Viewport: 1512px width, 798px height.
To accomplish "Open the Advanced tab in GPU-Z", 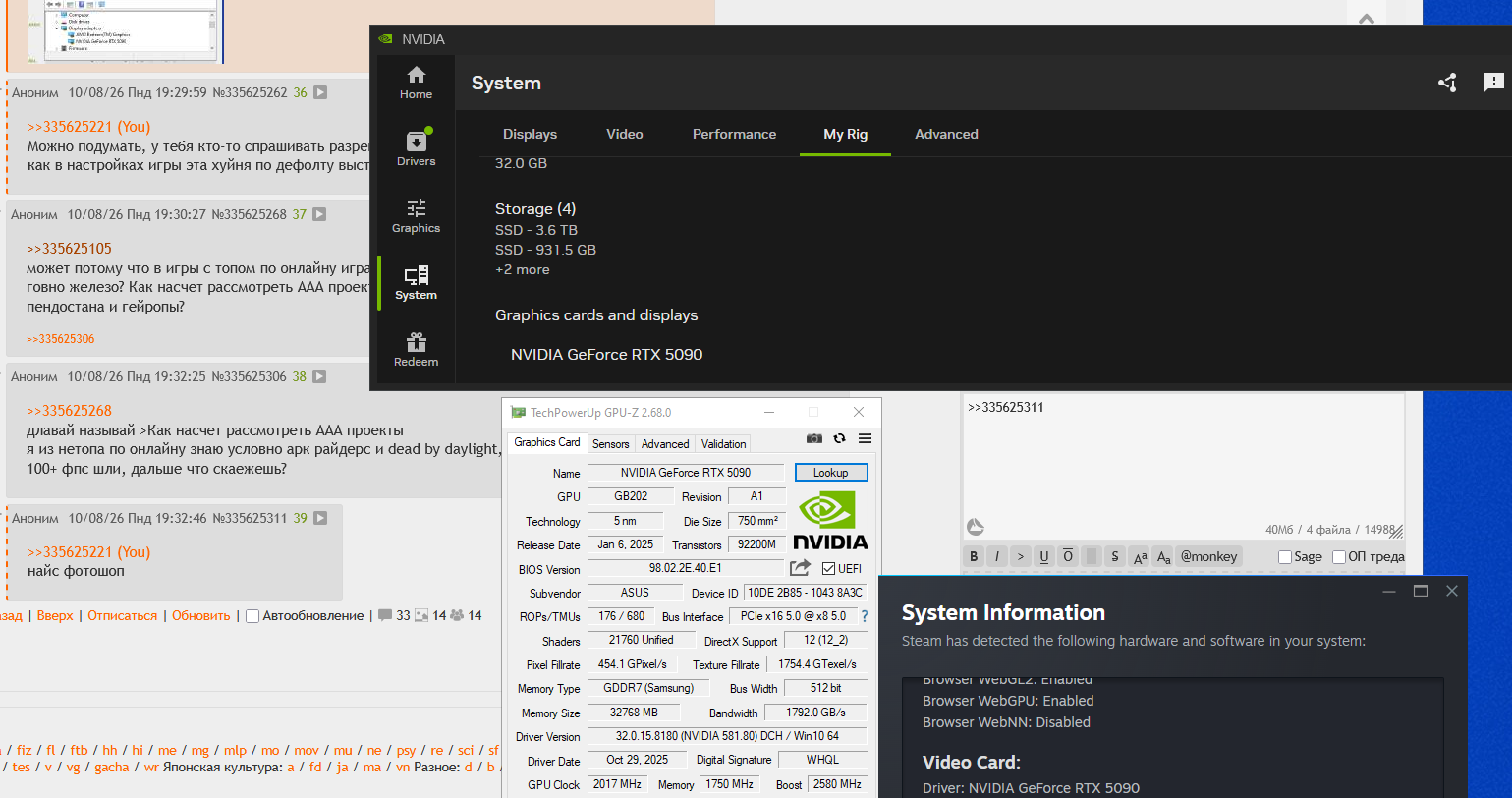I will [665, 443].
